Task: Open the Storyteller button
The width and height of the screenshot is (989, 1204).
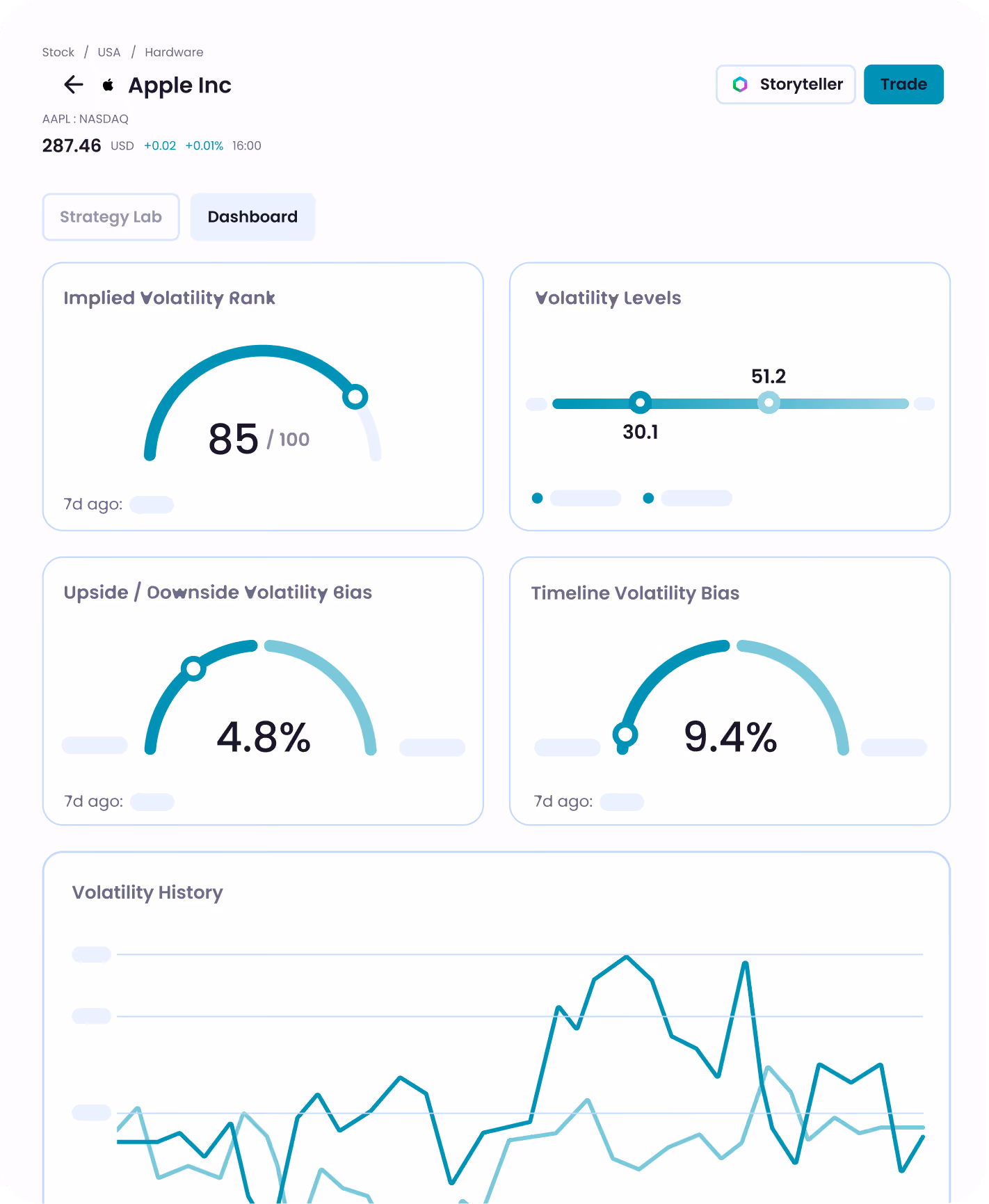Action: coord(786,84)
